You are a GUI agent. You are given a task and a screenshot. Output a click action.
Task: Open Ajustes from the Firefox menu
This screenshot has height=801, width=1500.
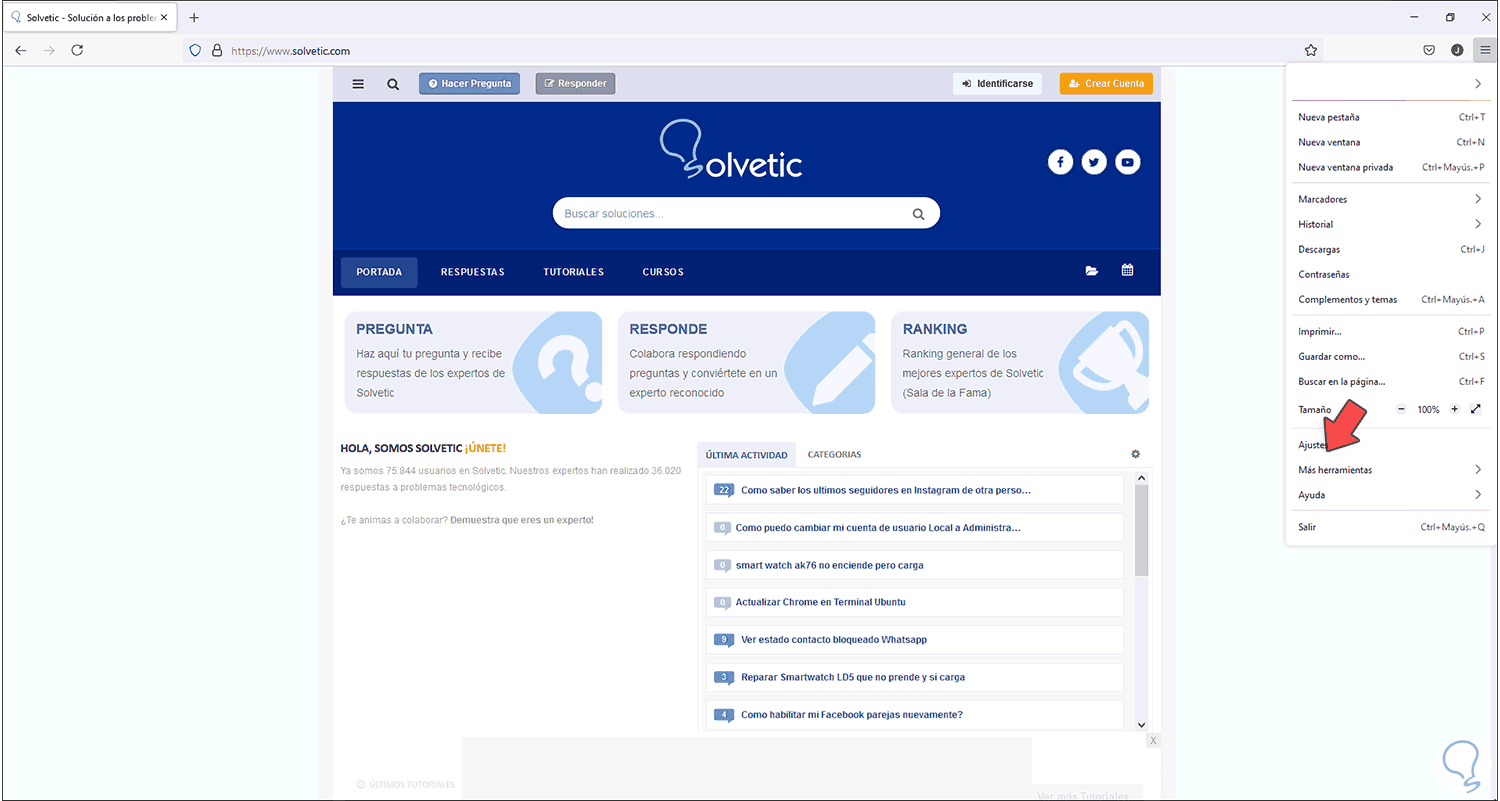pyautogui.click(x=1390, y=445)
